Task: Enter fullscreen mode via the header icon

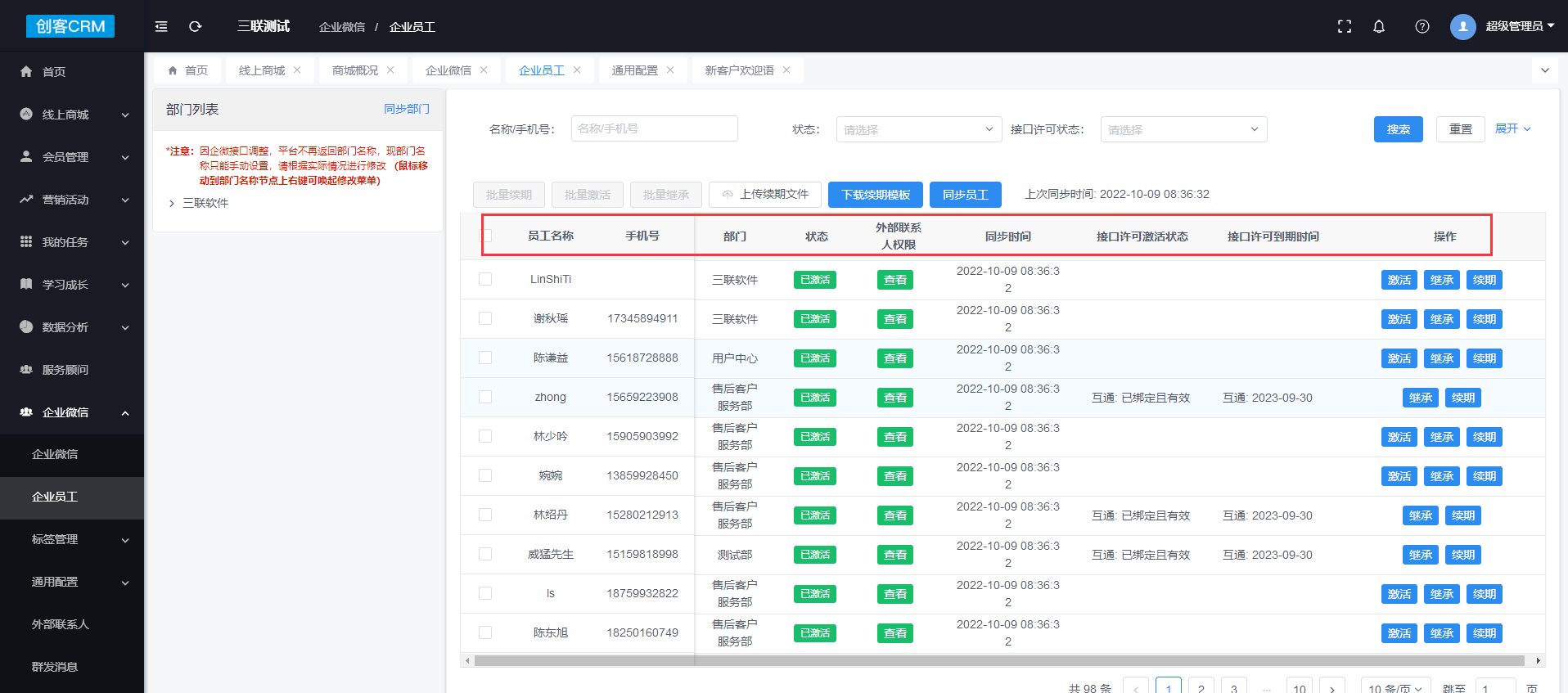Action: tap(1345, 26)
